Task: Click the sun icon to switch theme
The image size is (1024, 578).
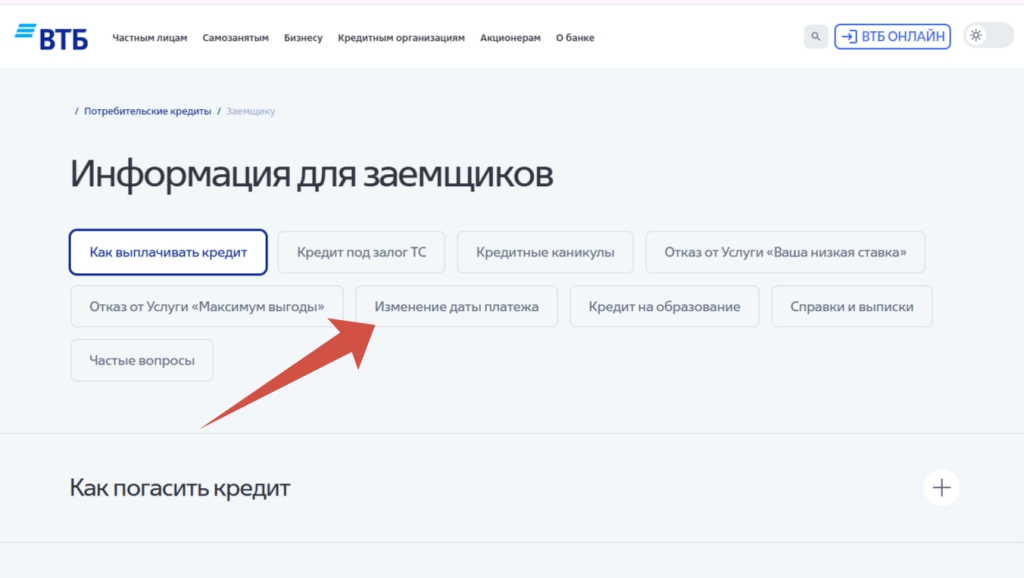Action: pos(975,35)
